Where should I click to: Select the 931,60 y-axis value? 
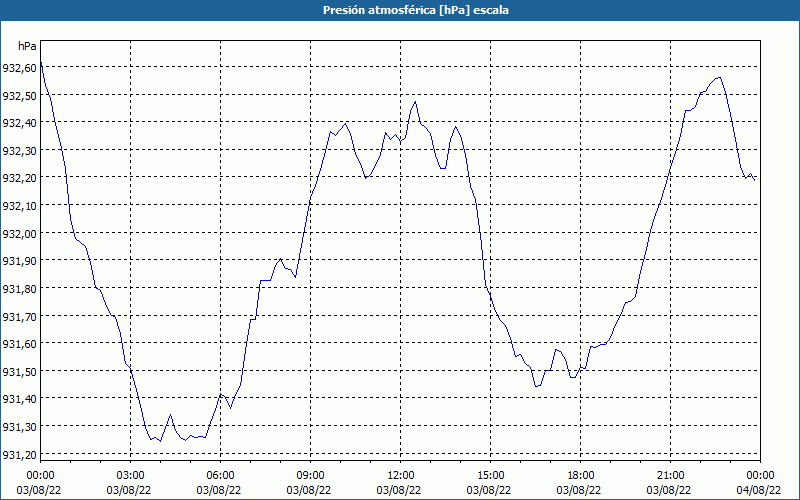coord(19,344)
